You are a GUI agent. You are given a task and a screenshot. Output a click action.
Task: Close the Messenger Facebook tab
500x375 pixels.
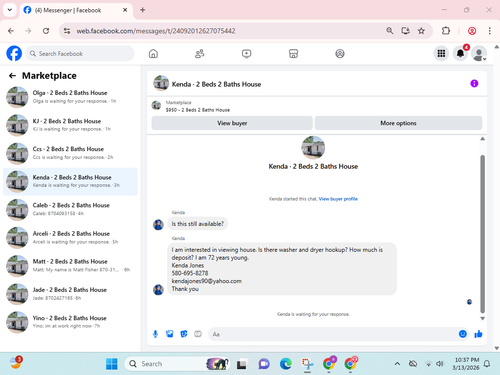pos(125,10)
